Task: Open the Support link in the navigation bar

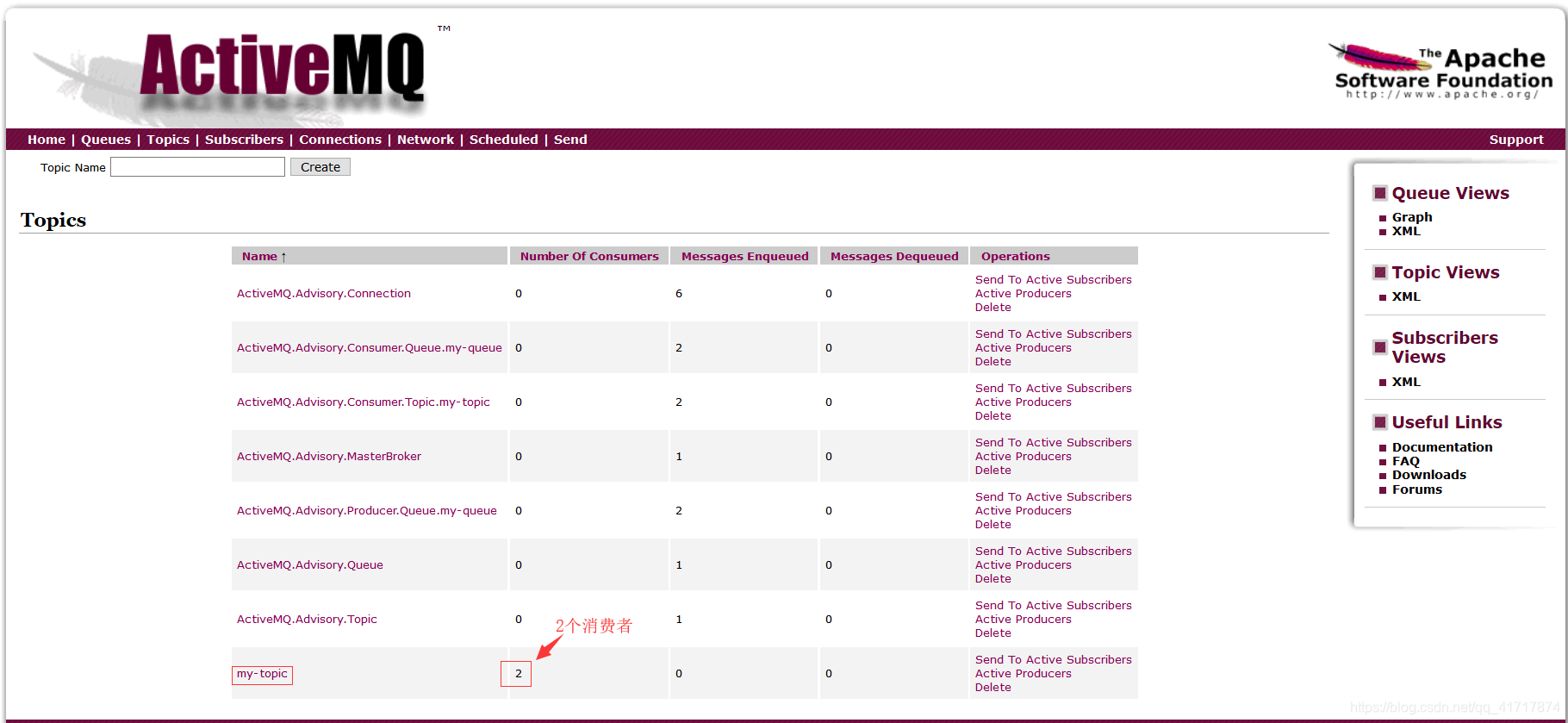Action: pos(1516,140)
